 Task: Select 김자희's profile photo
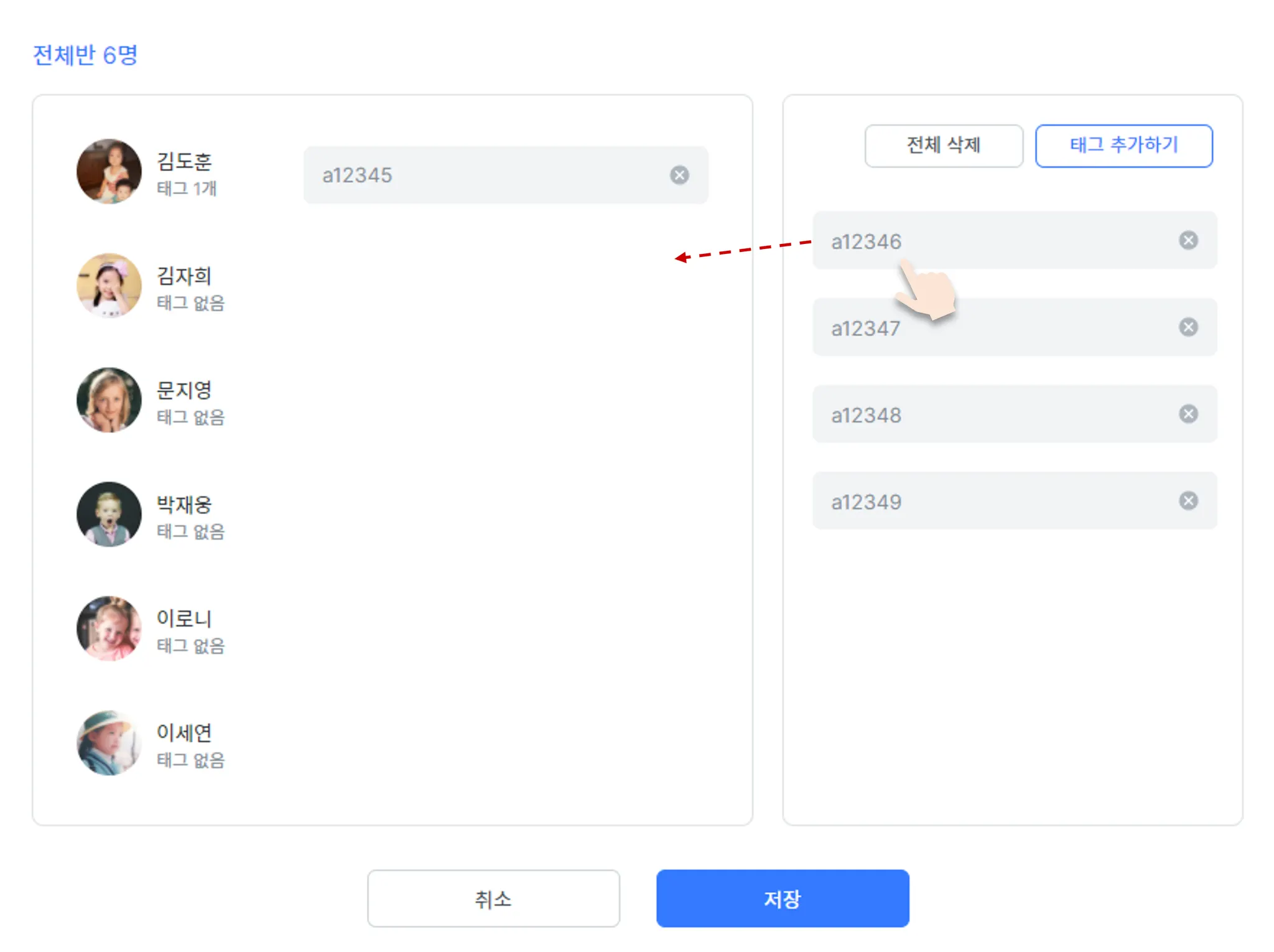(x=109, y=286)
